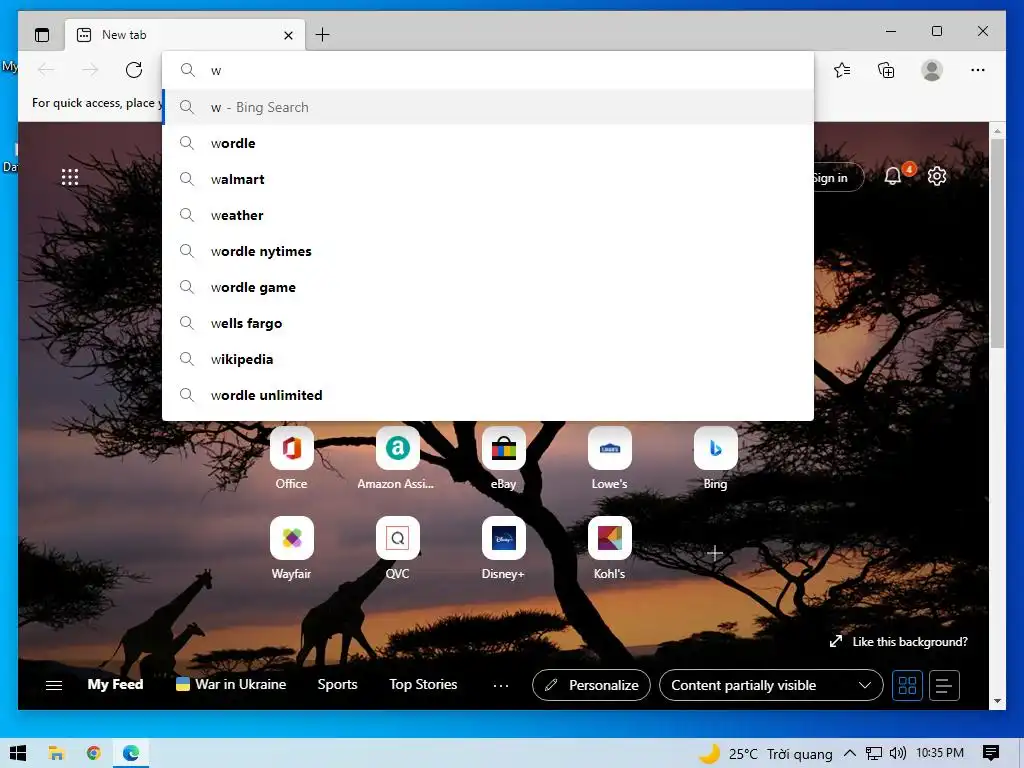The width and height of the screenshot is (1024, 768).
Task: Open the notifications bell icon
Action: [893, 176]
